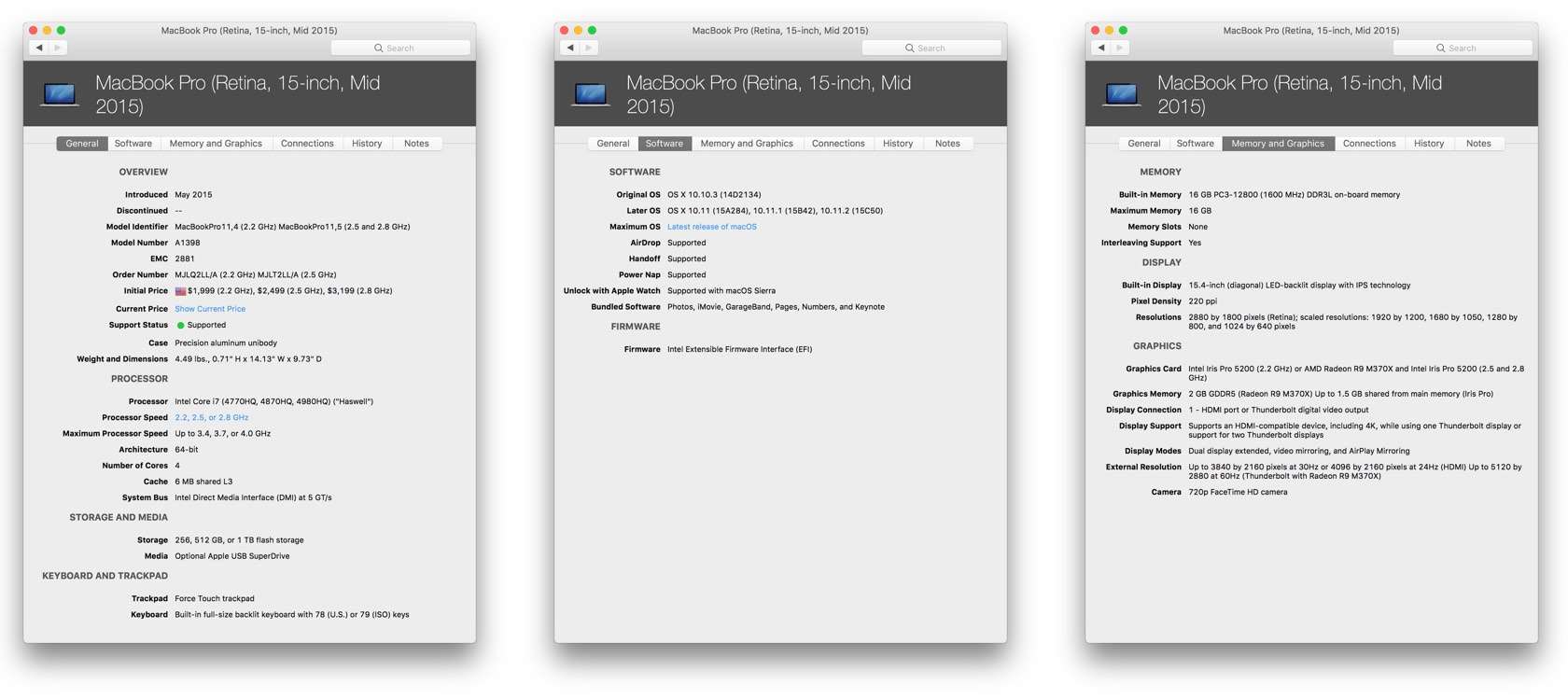Select the General tab in the left window
This screenshot has height=699, width=1568.
[82, 144]
